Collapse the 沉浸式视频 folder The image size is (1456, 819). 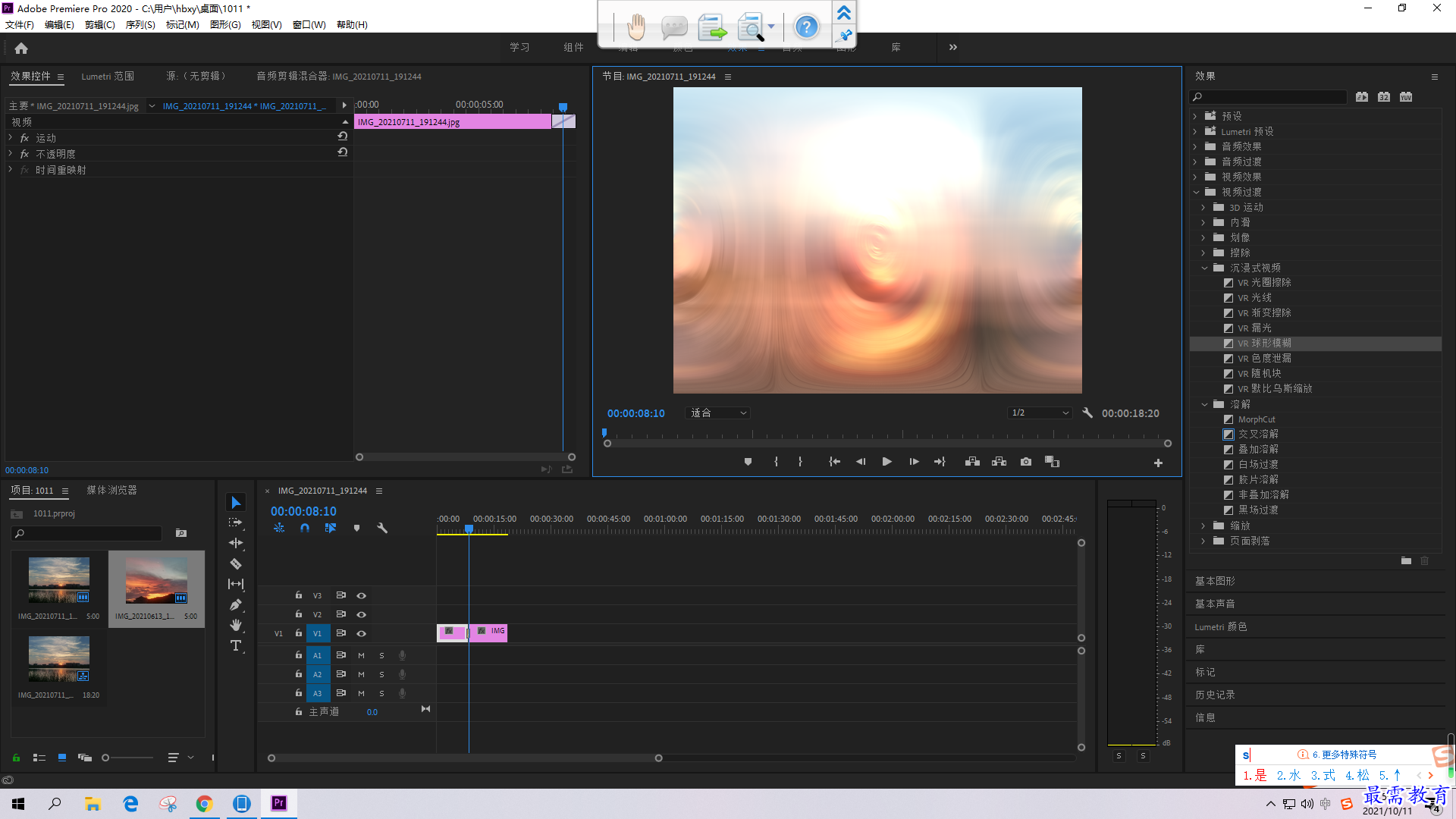(1204, 268)
